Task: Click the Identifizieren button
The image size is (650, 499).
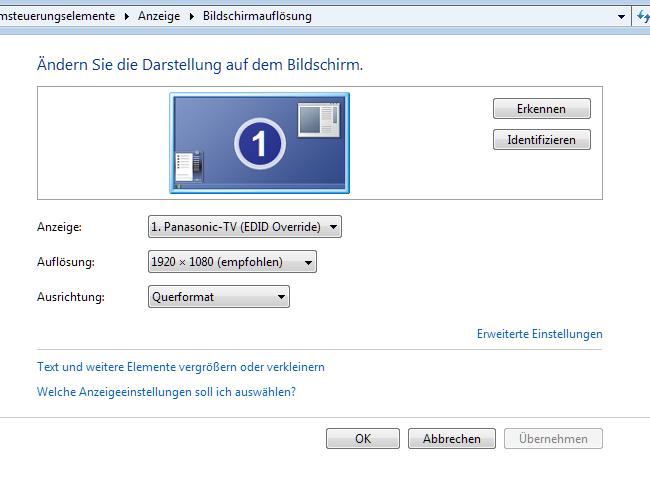Action: pos(541,140)
